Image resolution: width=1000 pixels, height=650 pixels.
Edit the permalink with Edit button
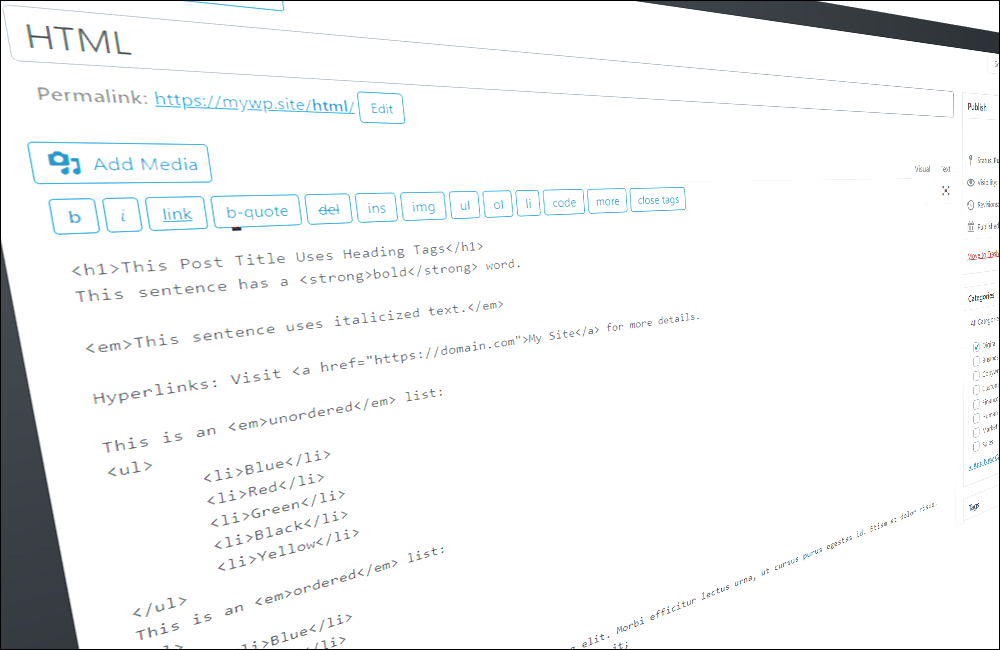pos(381,108)
